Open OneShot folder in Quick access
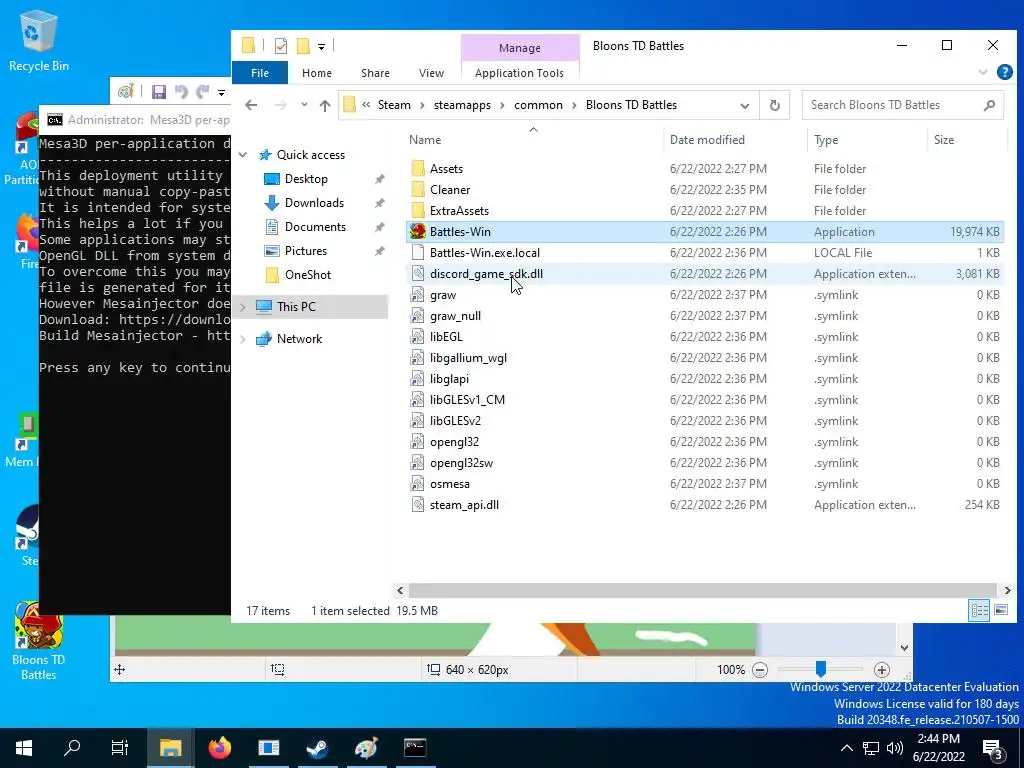This screenshot has height=768, width=1024. 308,275
